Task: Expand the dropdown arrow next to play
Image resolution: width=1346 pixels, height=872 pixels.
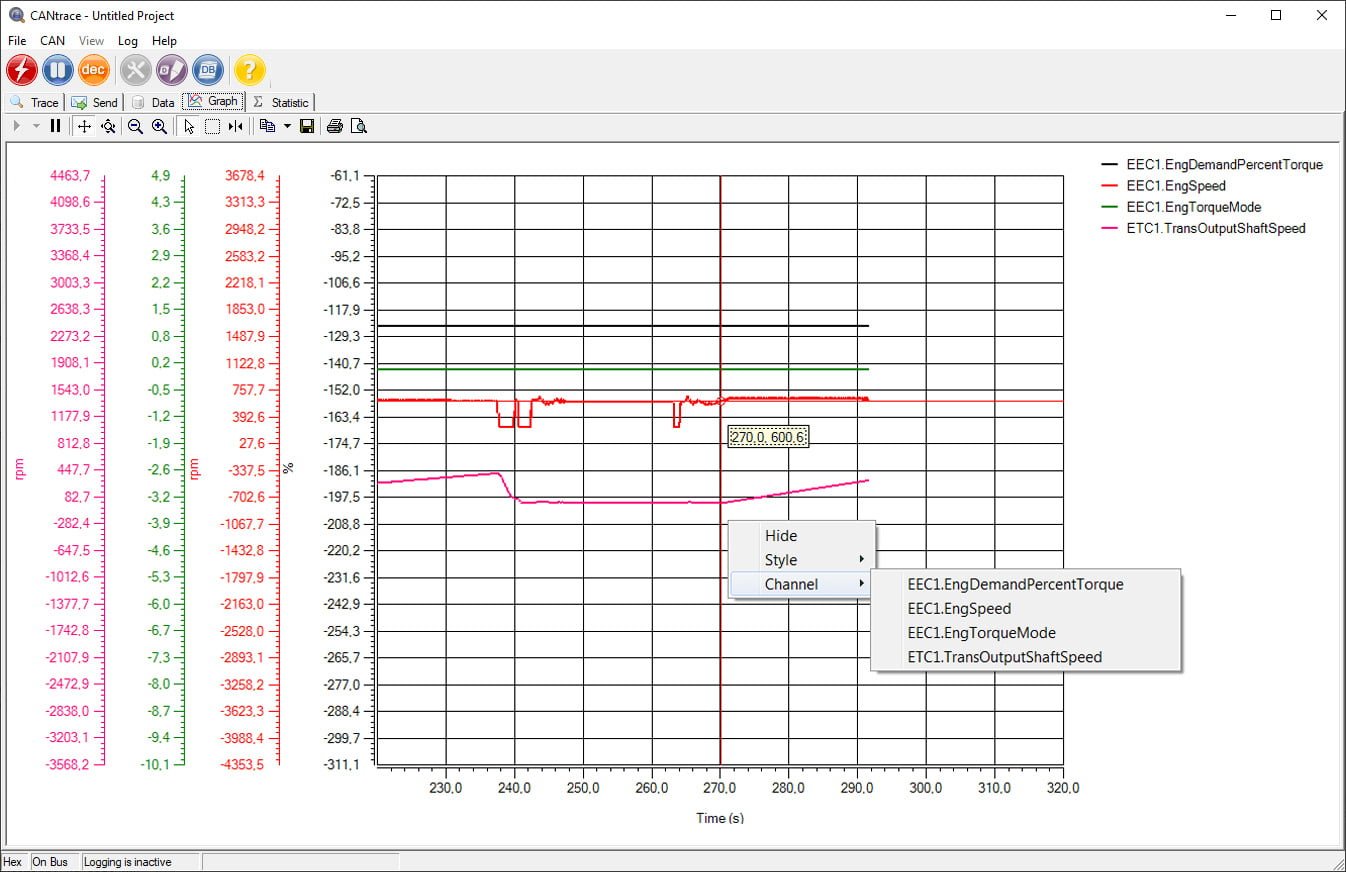Action: (36, 126)
